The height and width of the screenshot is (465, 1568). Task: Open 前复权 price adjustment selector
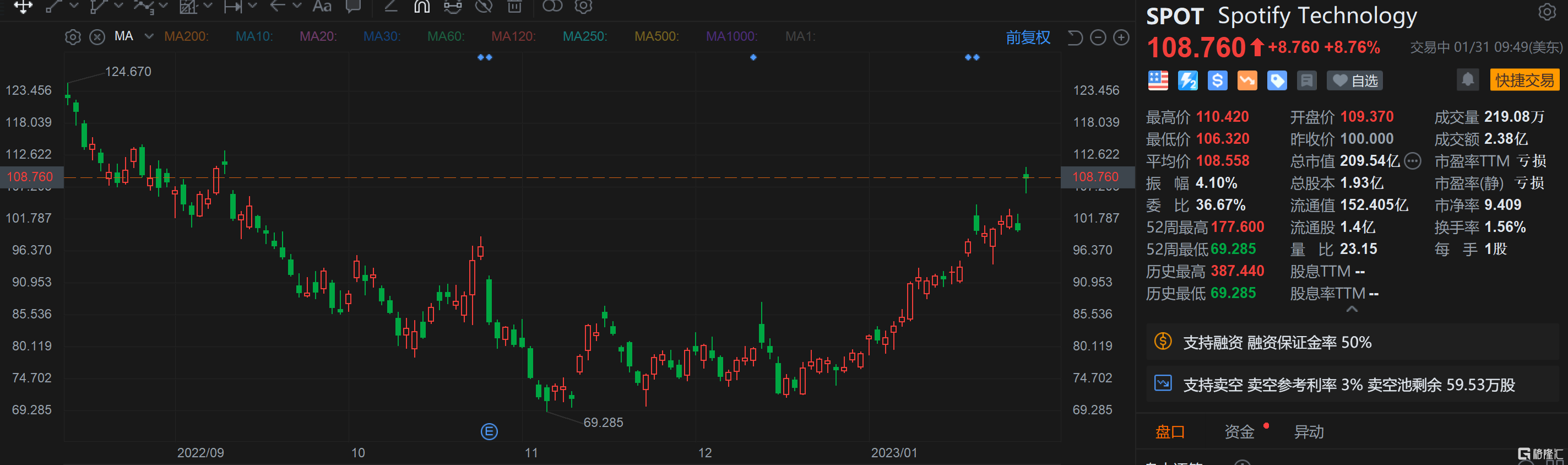pyautogui.click(x=1028, y=37)
